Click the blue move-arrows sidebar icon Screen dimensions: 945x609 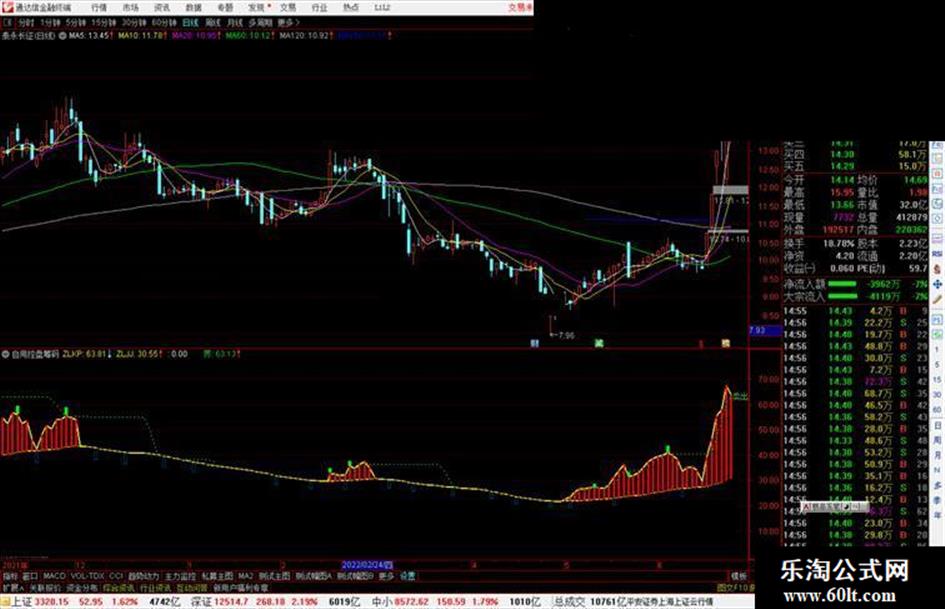point(937,284)
